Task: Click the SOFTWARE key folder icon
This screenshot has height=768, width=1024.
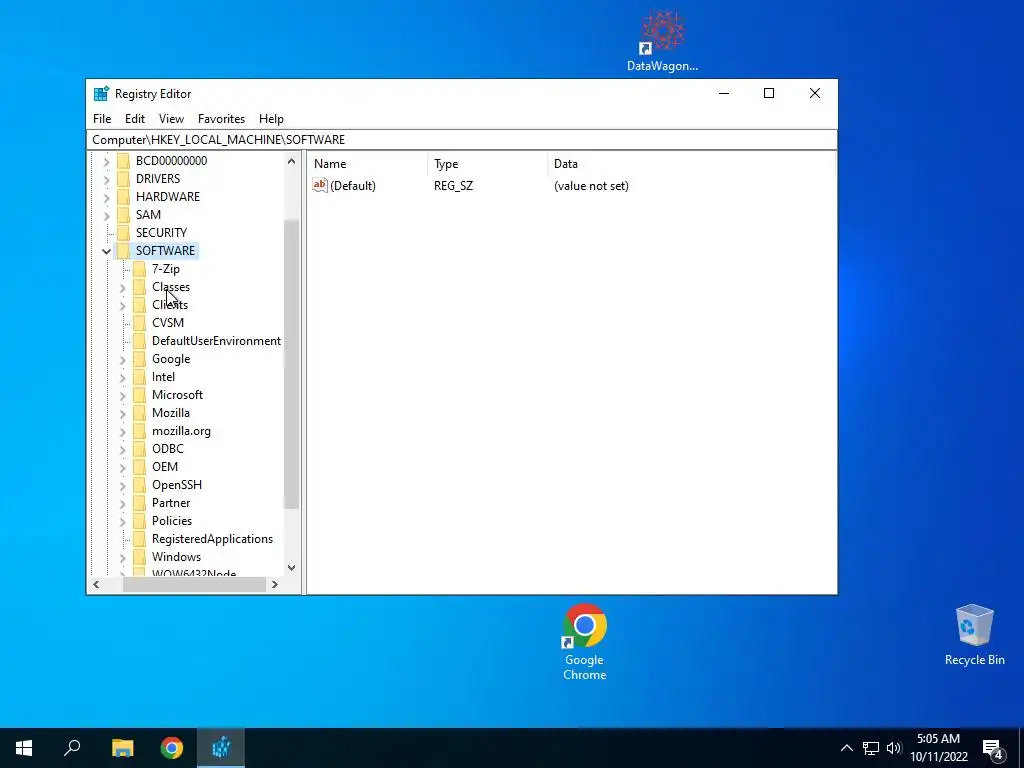Action: (123, 251)
